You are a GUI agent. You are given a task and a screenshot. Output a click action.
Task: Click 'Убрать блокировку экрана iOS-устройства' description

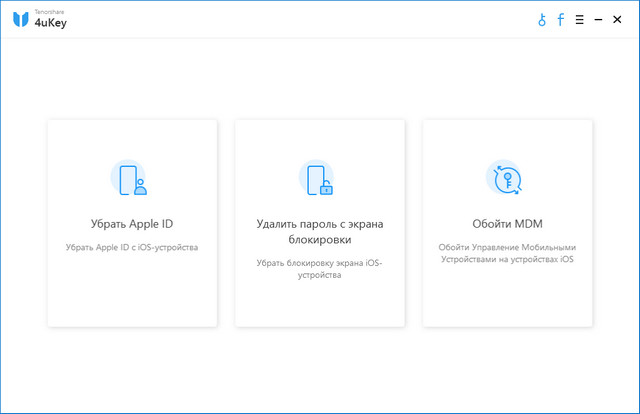[320, 269]
